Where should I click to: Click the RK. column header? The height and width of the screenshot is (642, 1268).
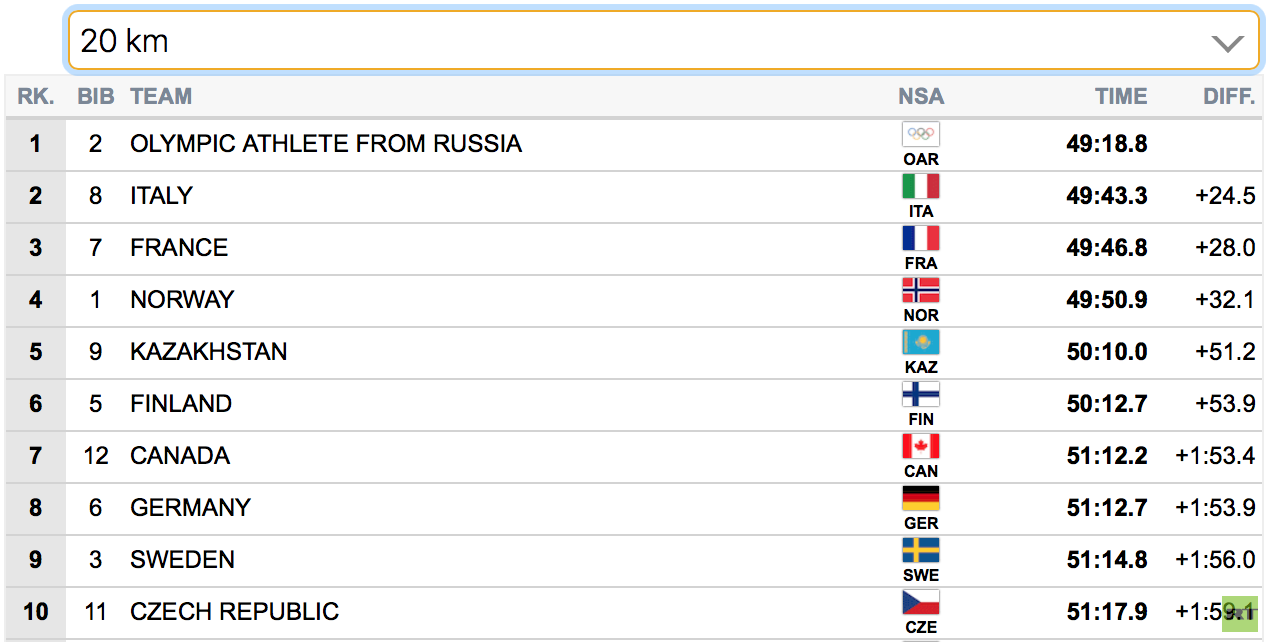tap(35, 97)
